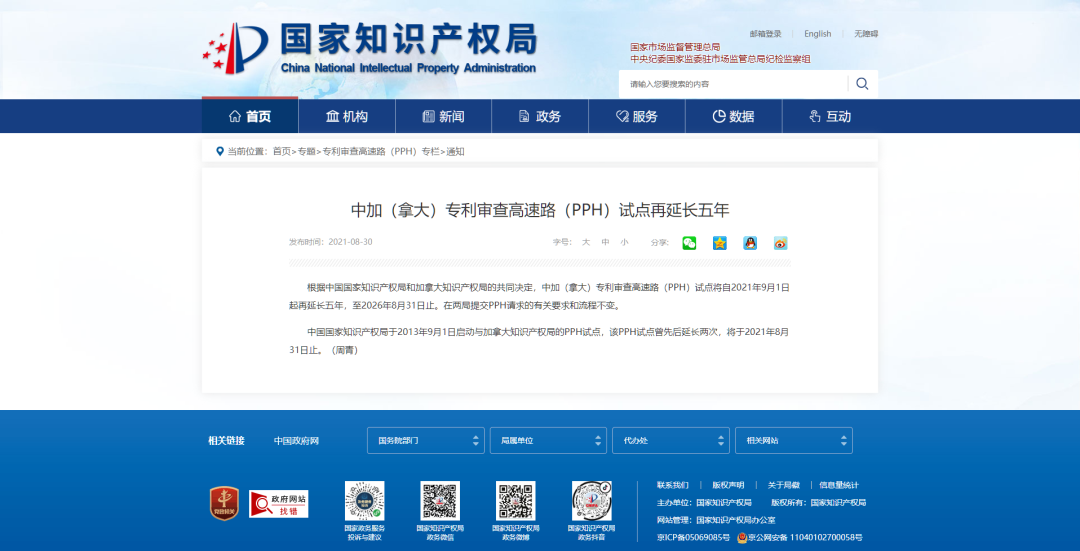Set font size to 小 (small)

click(624, 242)
